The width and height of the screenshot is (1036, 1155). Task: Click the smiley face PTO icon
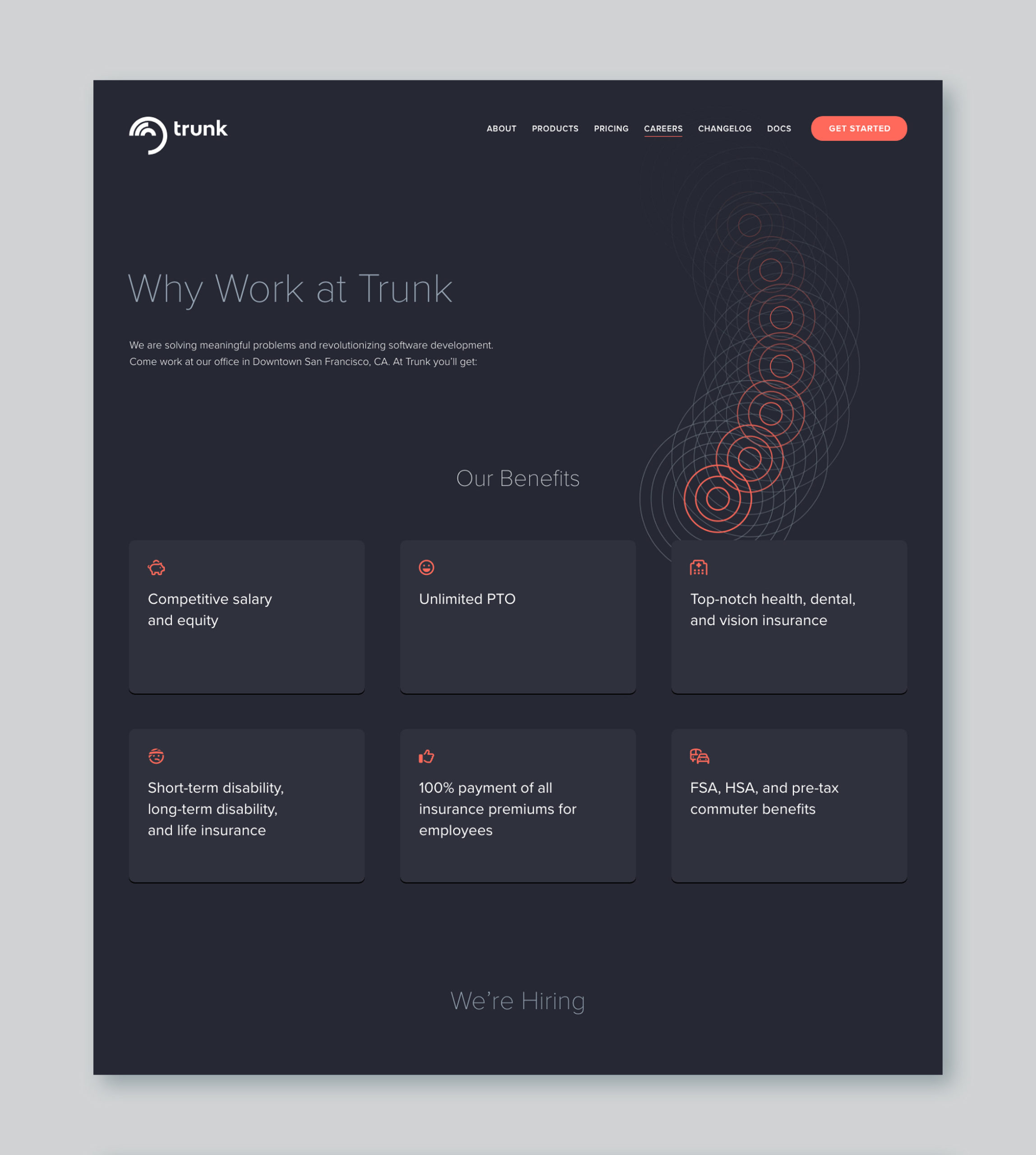click(427, 567)
